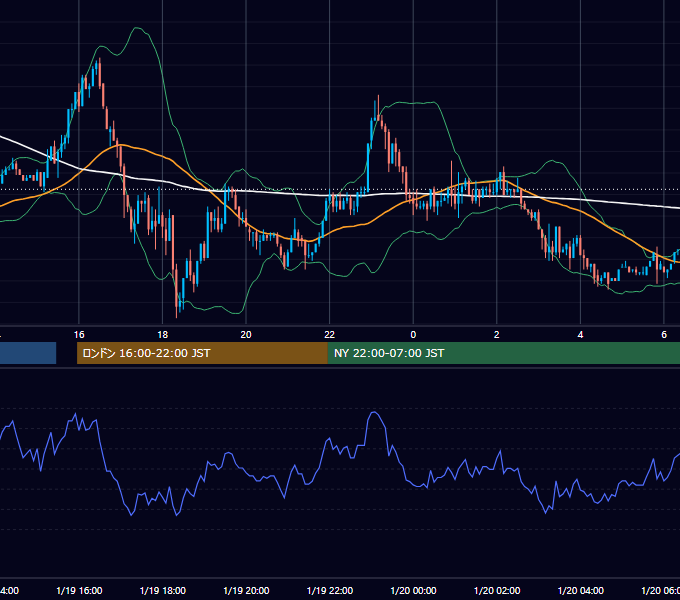Click the 4 hour label on price chart axis
680x600 pixels.
click(x=580, y=335)
